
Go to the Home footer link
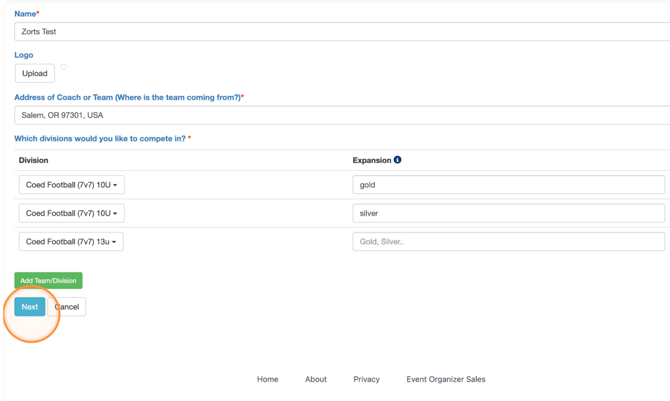click(x=267, y=380)
